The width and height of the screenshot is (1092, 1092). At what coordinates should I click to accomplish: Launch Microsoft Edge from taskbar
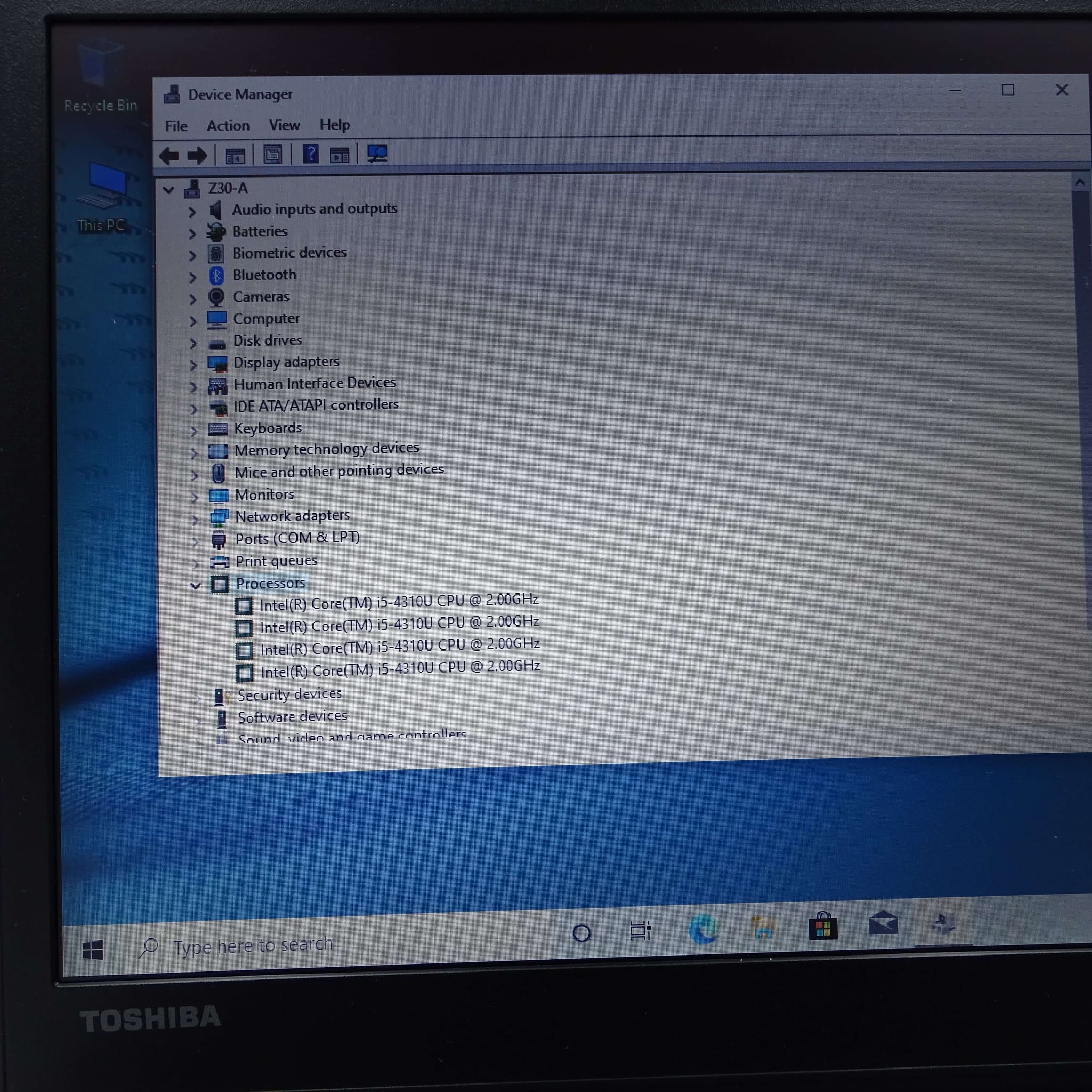pos(703,929)
